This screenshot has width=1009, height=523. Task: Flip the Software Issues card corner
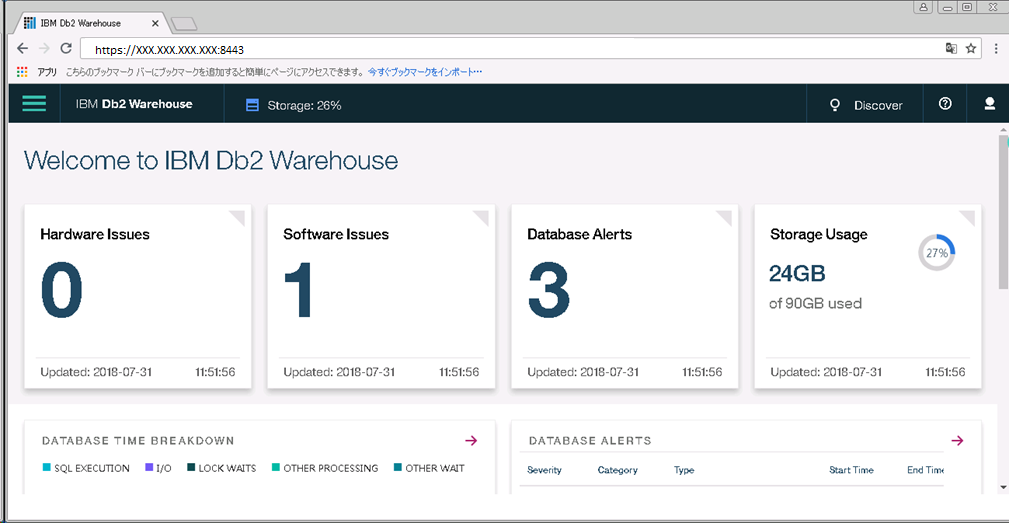click(481, 218)
